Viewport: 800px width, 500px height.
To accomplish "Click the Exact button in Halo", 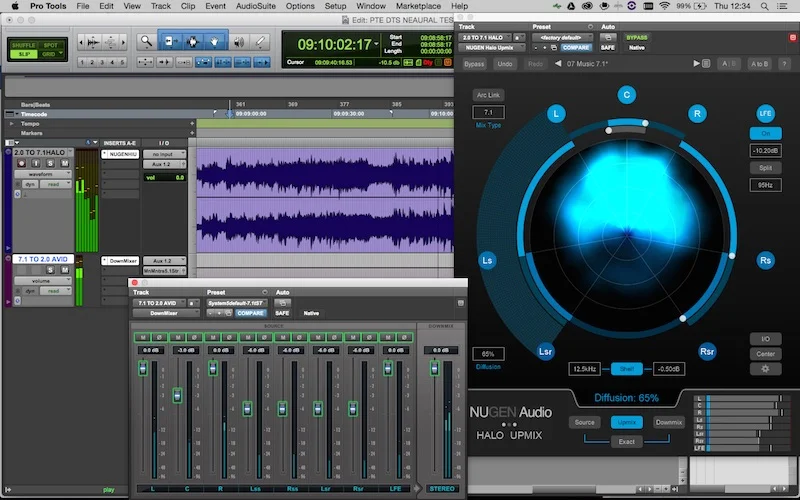I will (627, 442).
